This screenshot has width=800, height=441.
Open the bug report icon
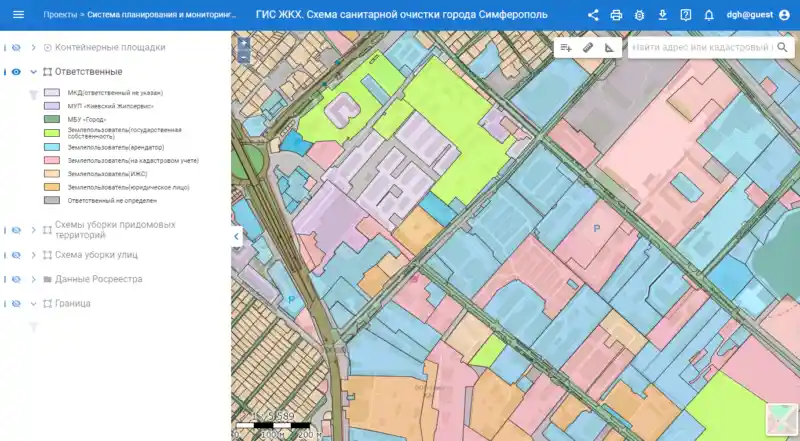639,15
